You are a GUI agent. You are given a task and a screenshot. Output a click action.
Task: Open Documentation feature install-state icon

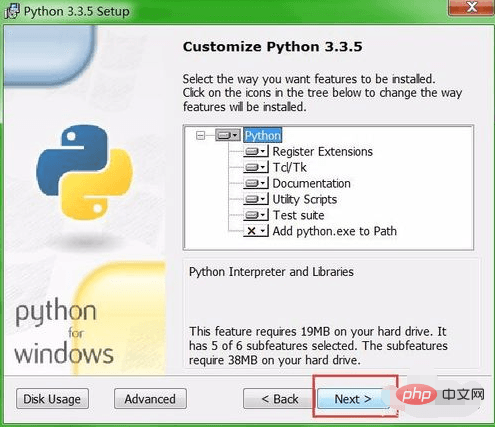pyautogui.click(x=256, y=183)
